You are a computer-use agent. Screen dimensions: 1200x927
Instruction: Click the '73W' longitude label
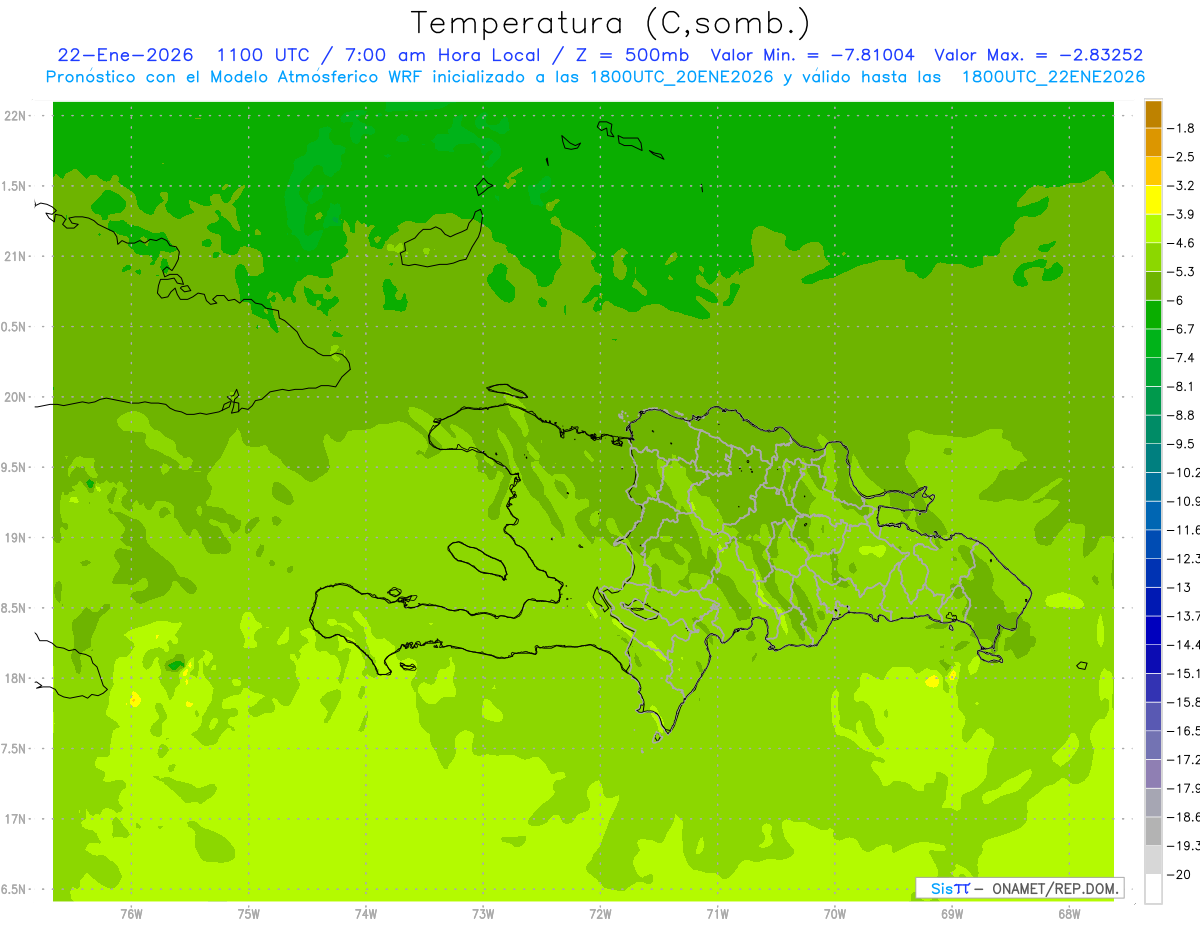tap(483, 913)
